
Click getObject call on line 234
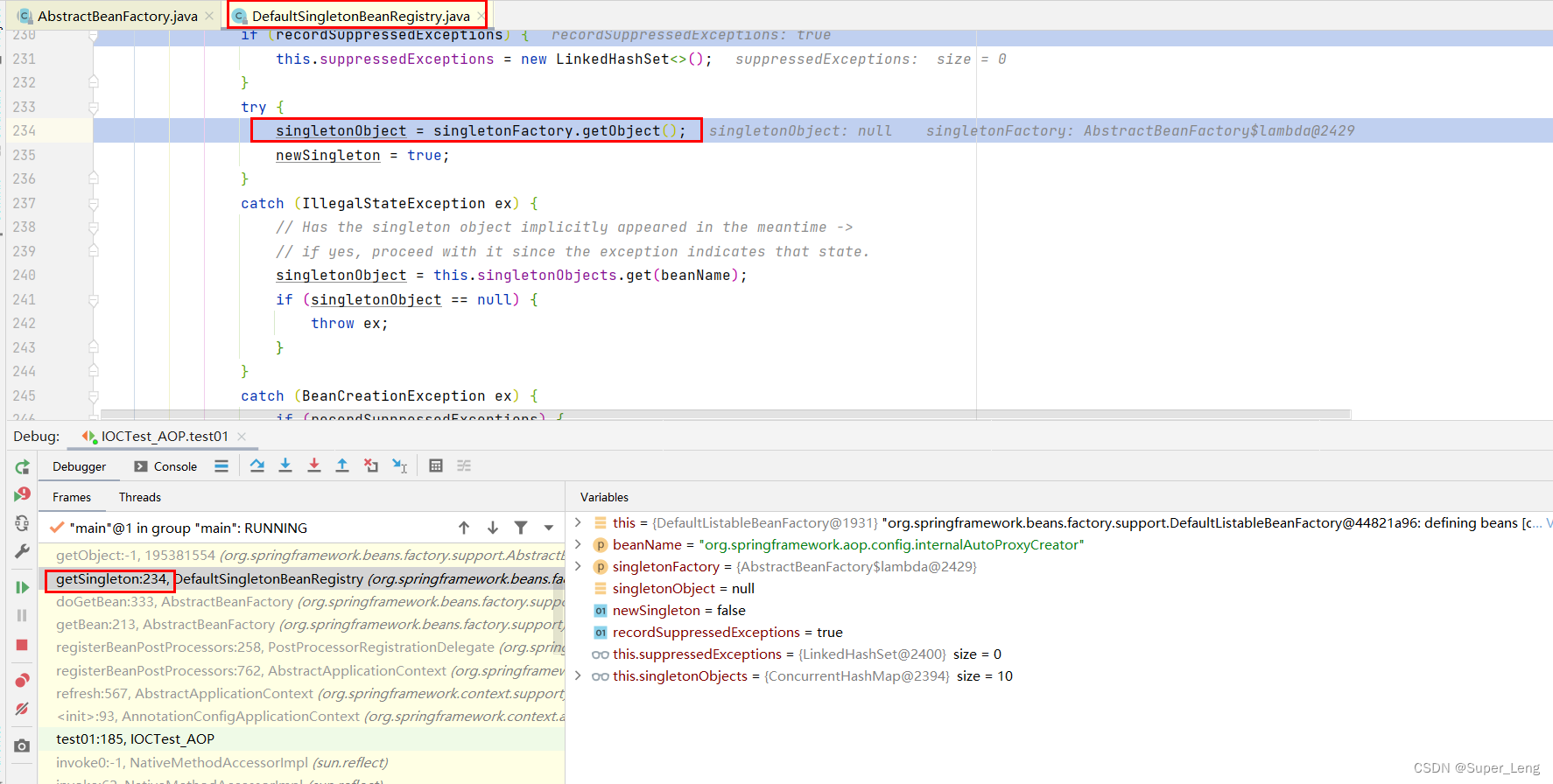tap(622, 130)
